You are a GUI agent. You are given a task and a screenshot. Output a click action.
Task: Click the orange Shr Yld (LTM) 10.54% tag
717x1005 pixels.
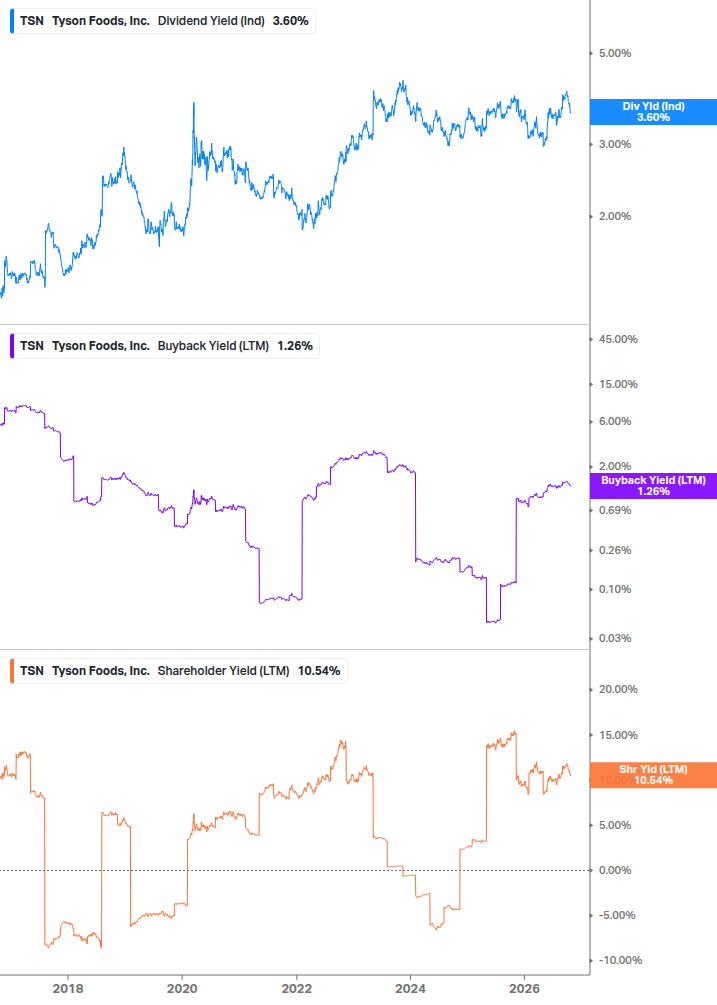click(653, 775)
